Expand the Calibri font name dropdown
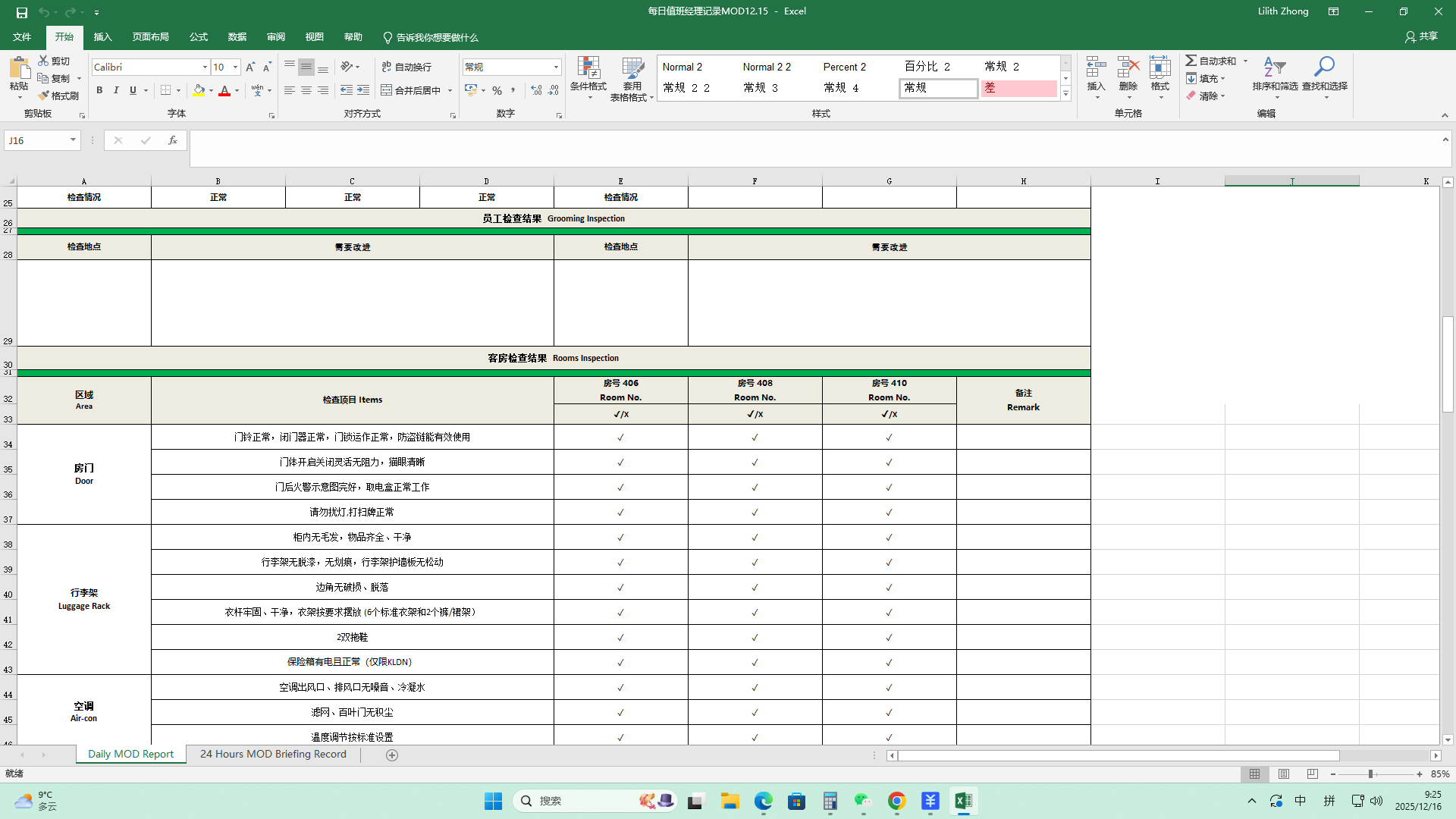Viewport: 1456px width, 819px height. pos(205,67)
